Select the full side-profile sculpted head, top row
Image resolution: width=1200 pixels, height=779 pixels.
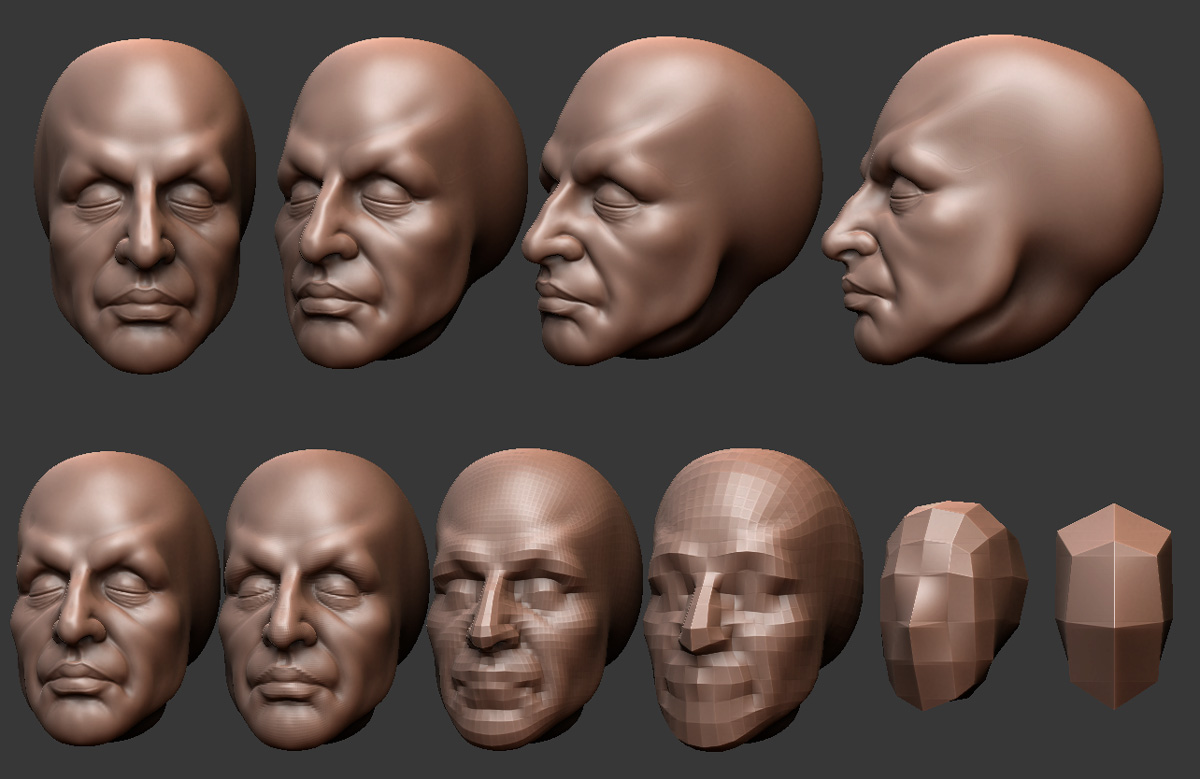(993, 199)
